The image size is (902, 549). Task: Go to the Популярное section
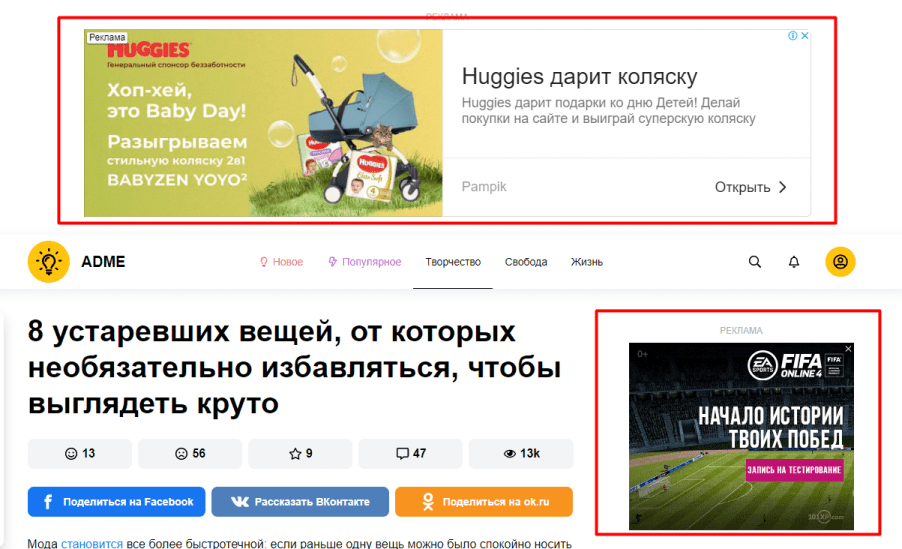365,262
